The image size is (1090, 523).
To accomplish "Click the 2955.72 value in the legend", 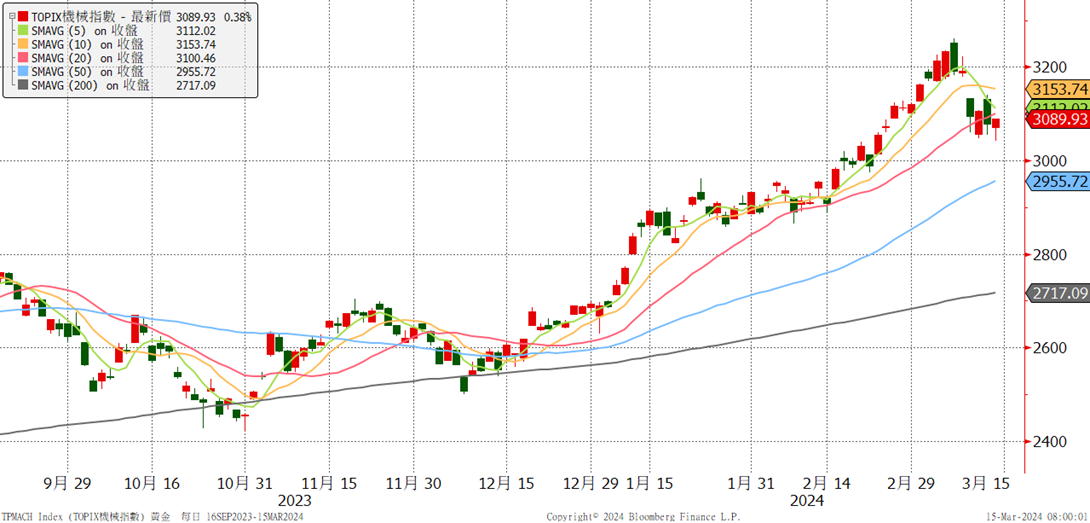I will pyautogui.click(x=196, y=72).
